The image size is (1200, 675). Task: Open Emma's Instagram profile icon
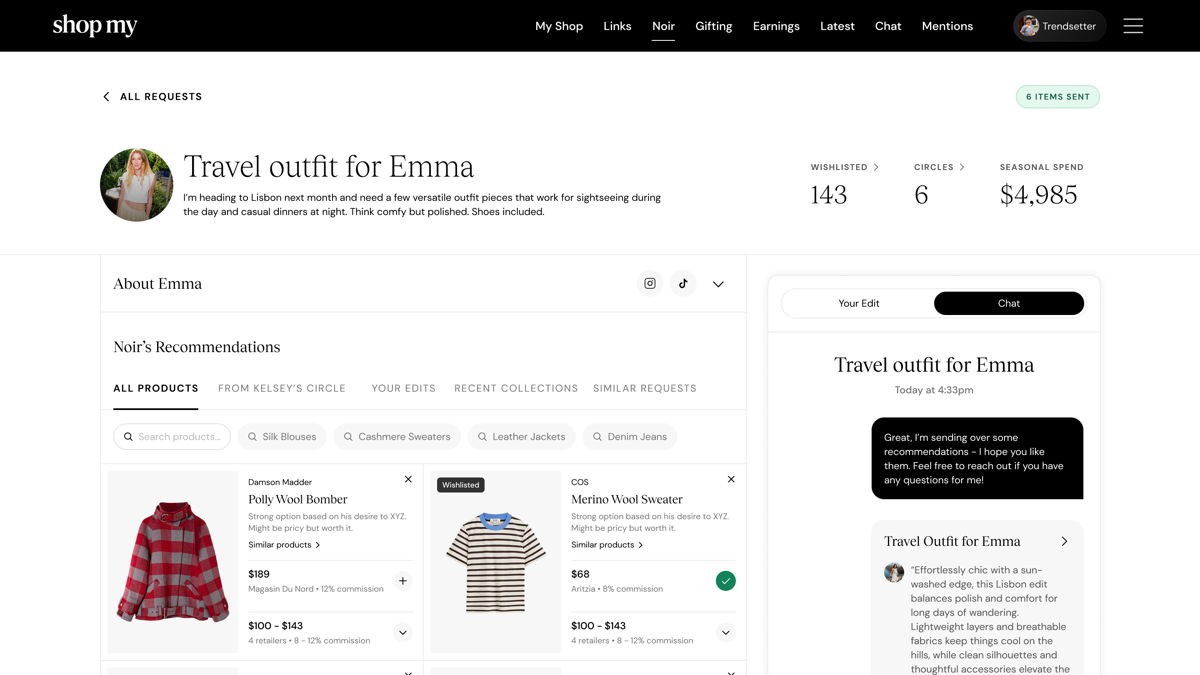click(650, 284)
